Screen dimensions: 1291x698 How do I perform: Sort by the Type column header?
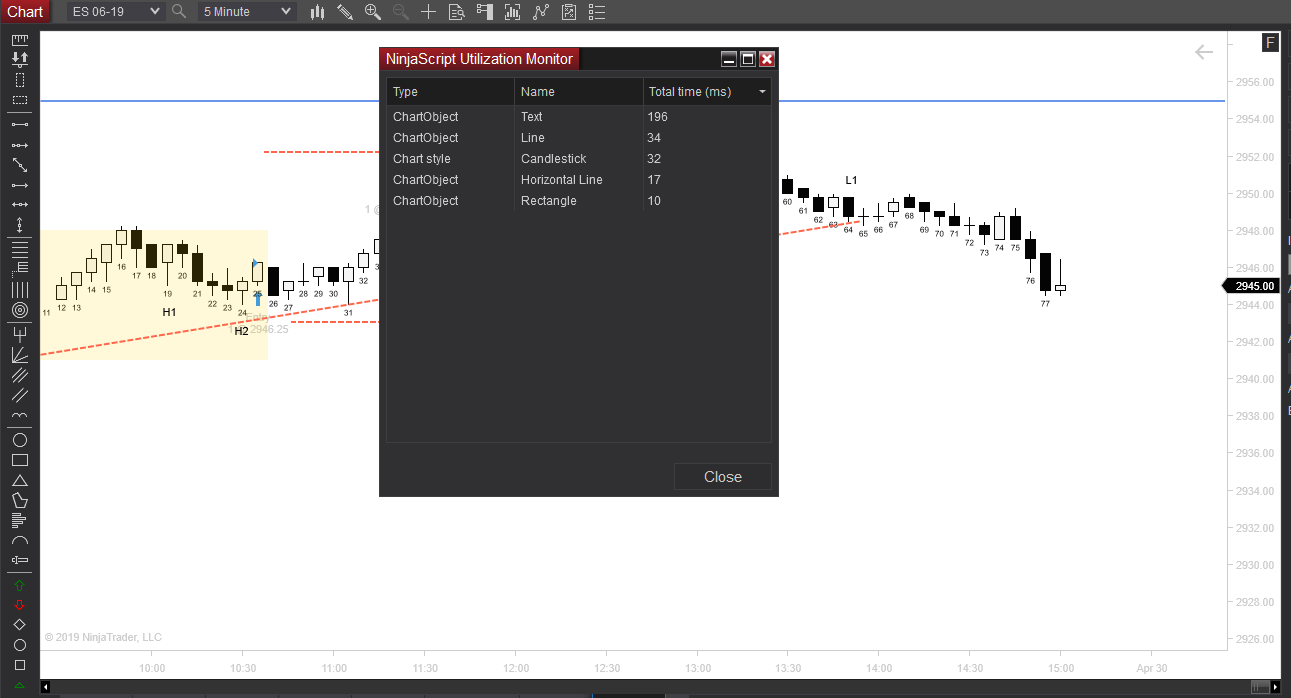click(x=451, y=92)
